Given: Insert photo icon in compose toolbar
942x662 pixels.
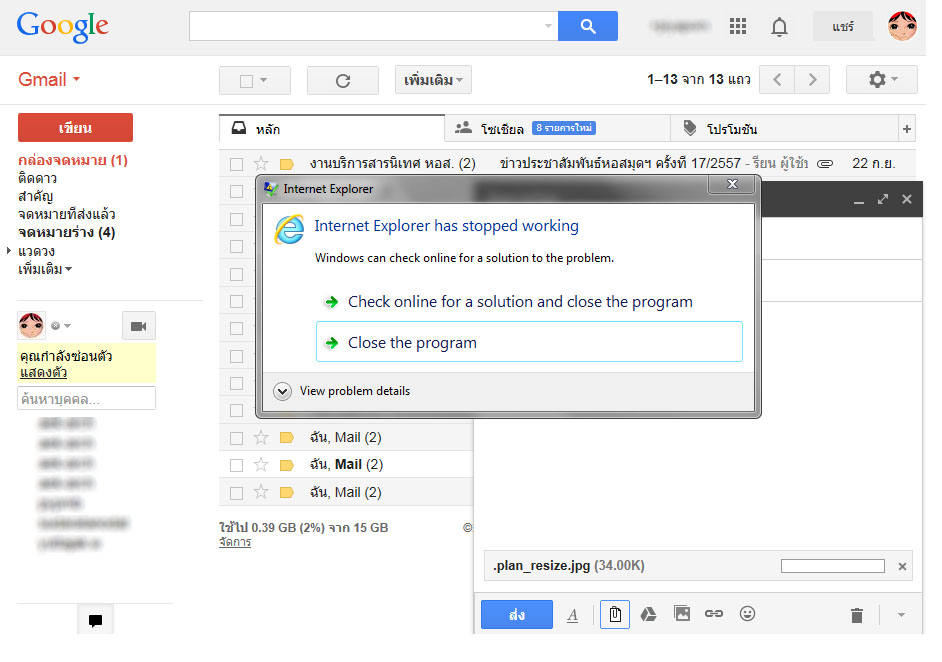Looking at the screenshot, I should 682,613.
